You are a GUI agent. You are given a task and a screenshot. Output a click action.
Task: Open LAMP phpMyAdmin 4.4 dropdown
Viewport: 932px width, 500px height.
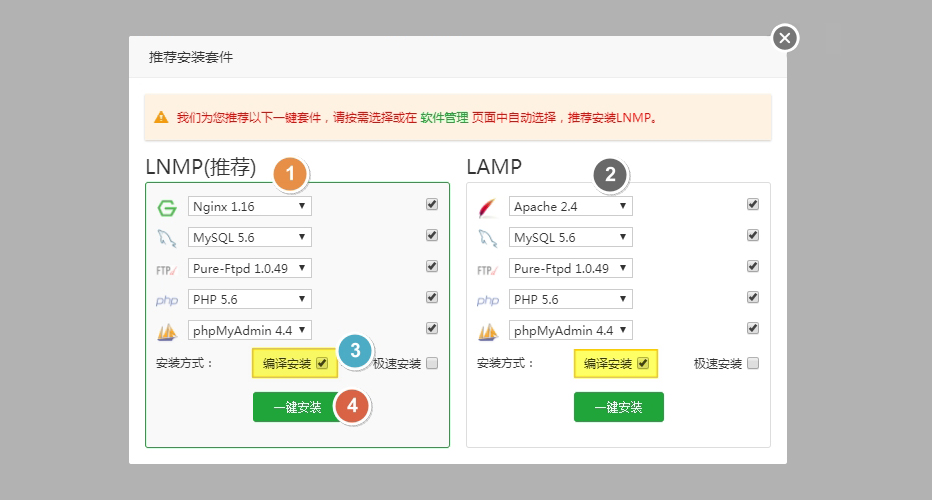[x=571, y=330]
